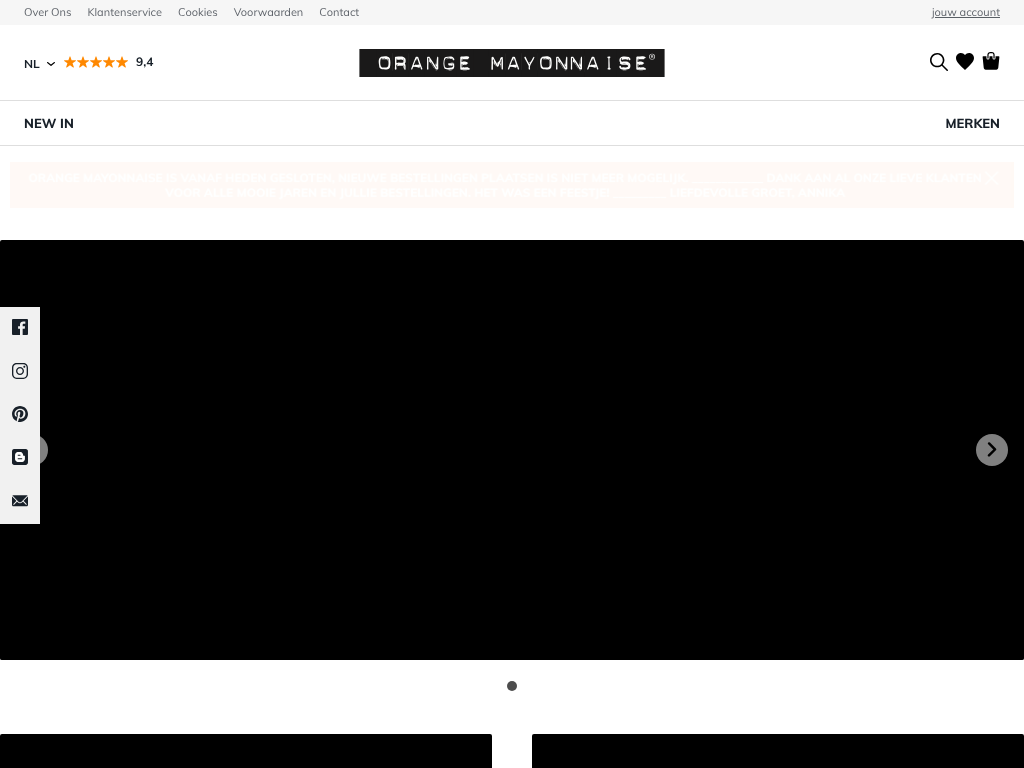Select the carousel slide indicator dot
This screenshot has height=768, width=1024.
(x=512, y=686)
